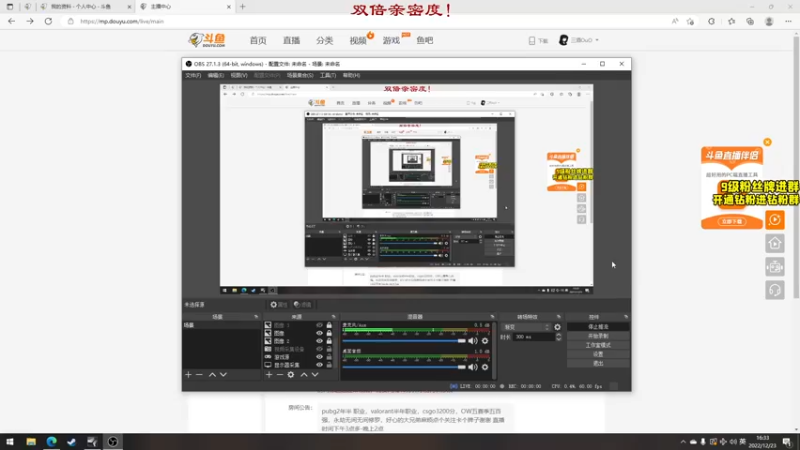The height and width of the screenshot is (450, 800).
Task: Add page to favorites with star icon
Action: [x=690, y=21]
